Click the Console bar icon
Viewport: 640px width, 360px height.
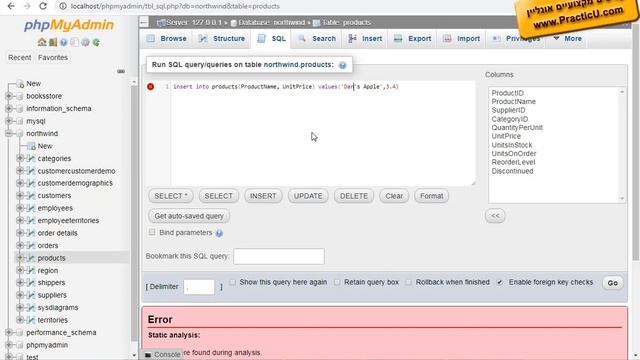pyautogui.click(x=148, y=355)
